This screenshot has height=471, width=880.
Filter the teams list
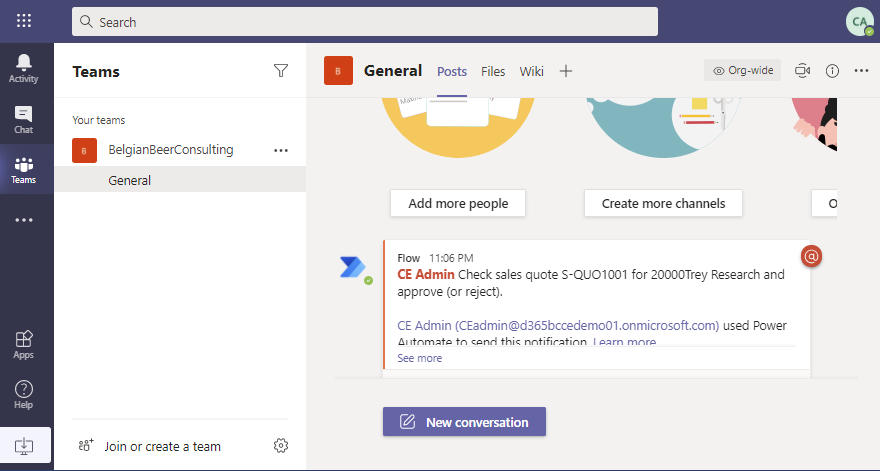[281, 71]
